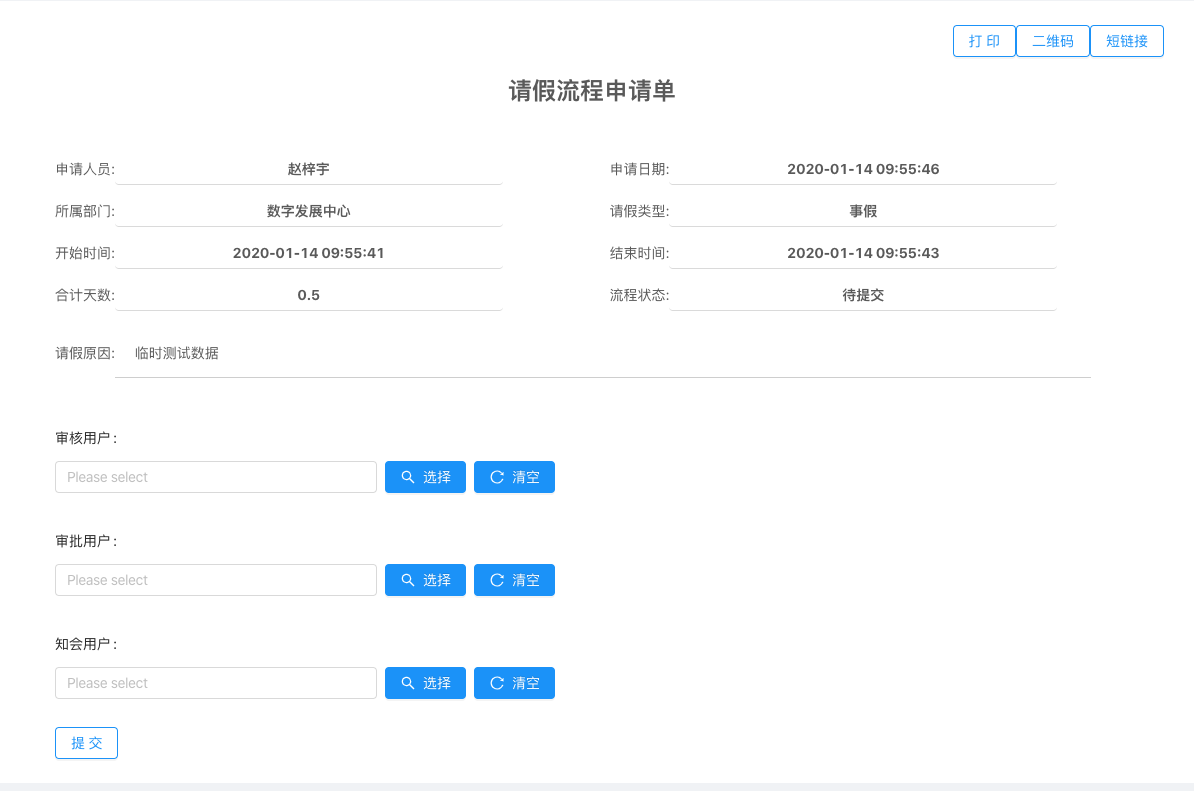The image size is (1194, 791).
Task: Click the 知会用户 Please select input field
Action: point(215,683)
